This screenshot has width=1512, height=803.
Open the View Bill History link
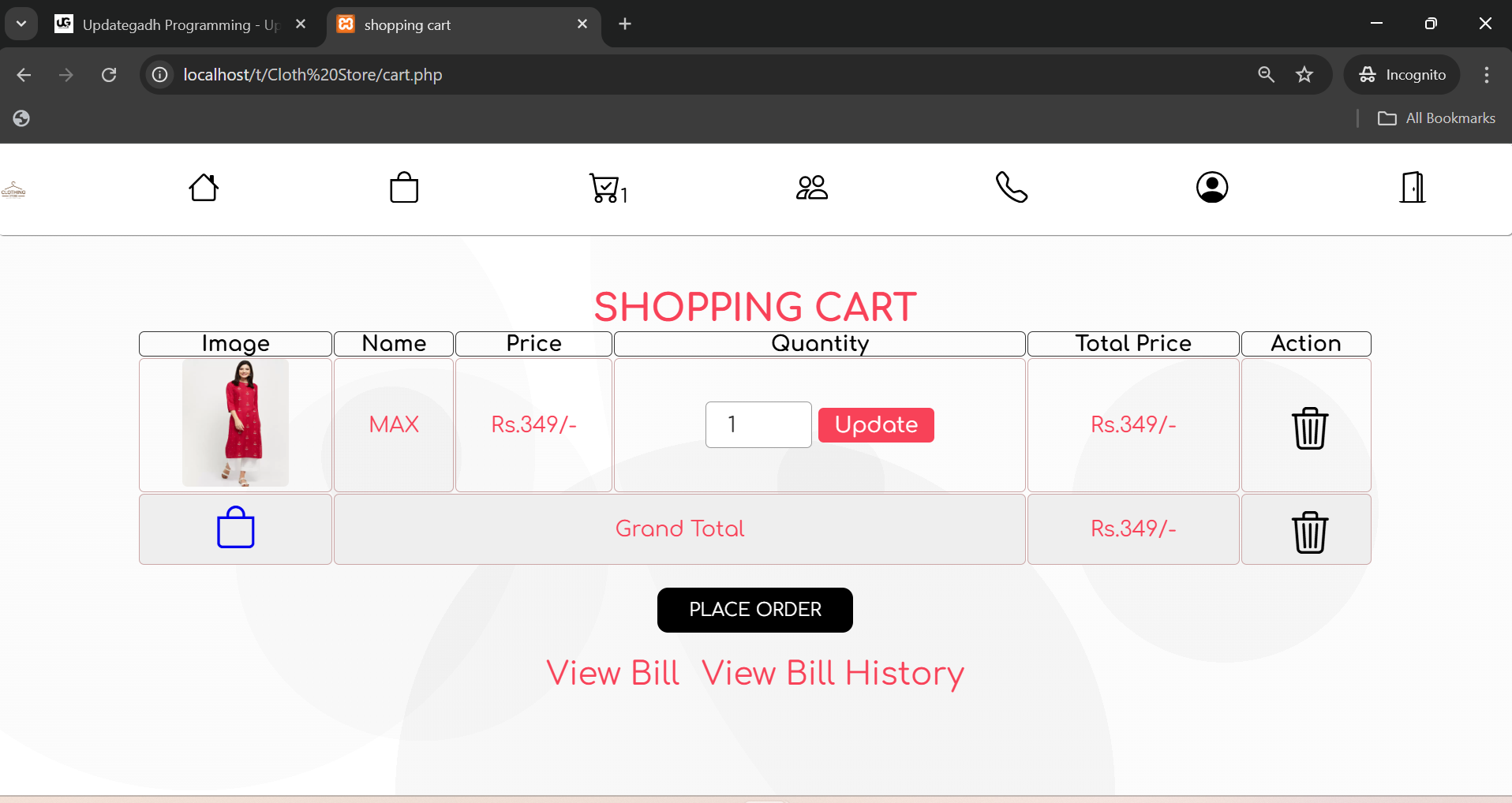[x=833, y=674]
